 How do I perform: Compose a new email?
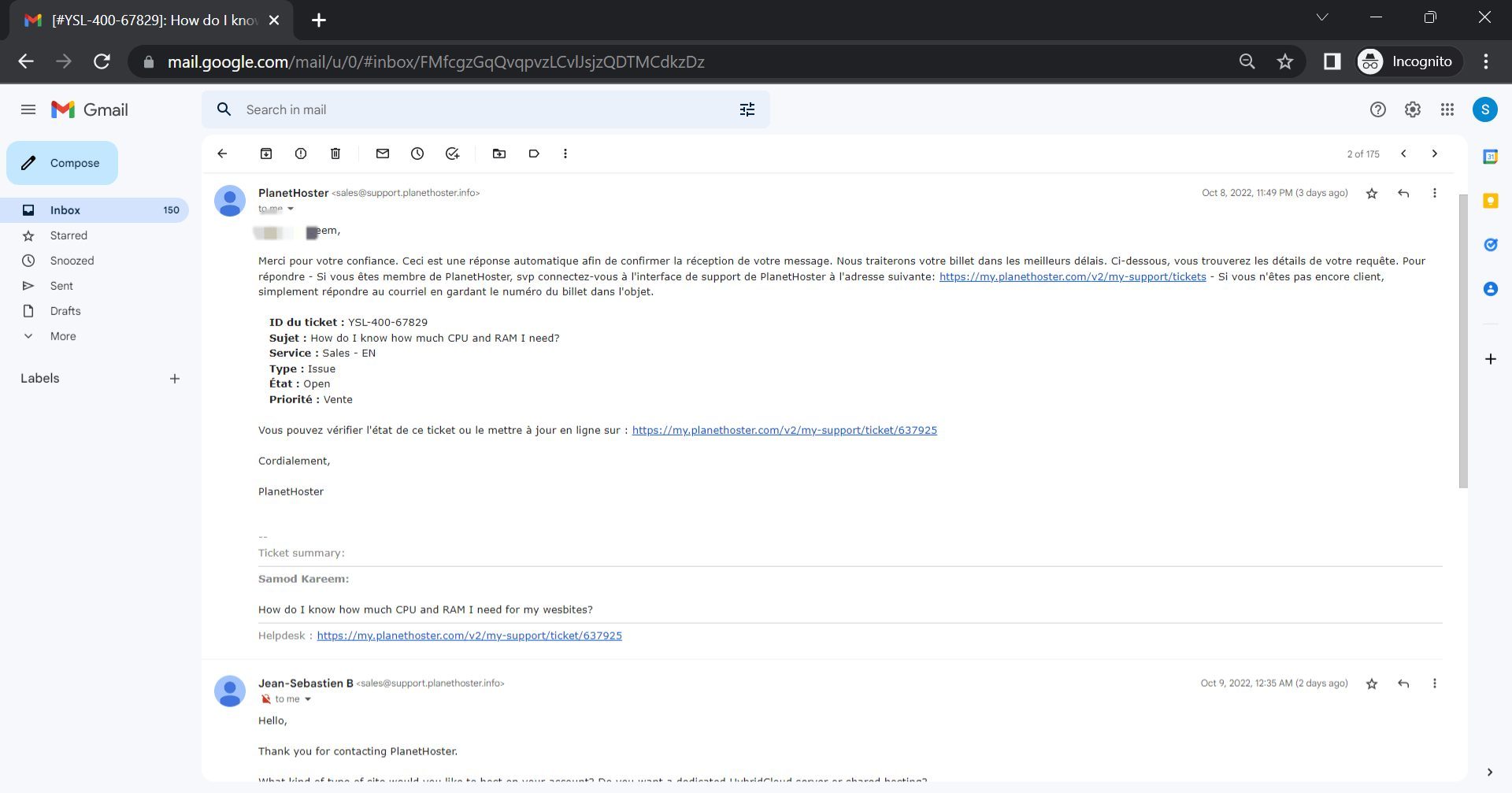click(62, 163)
